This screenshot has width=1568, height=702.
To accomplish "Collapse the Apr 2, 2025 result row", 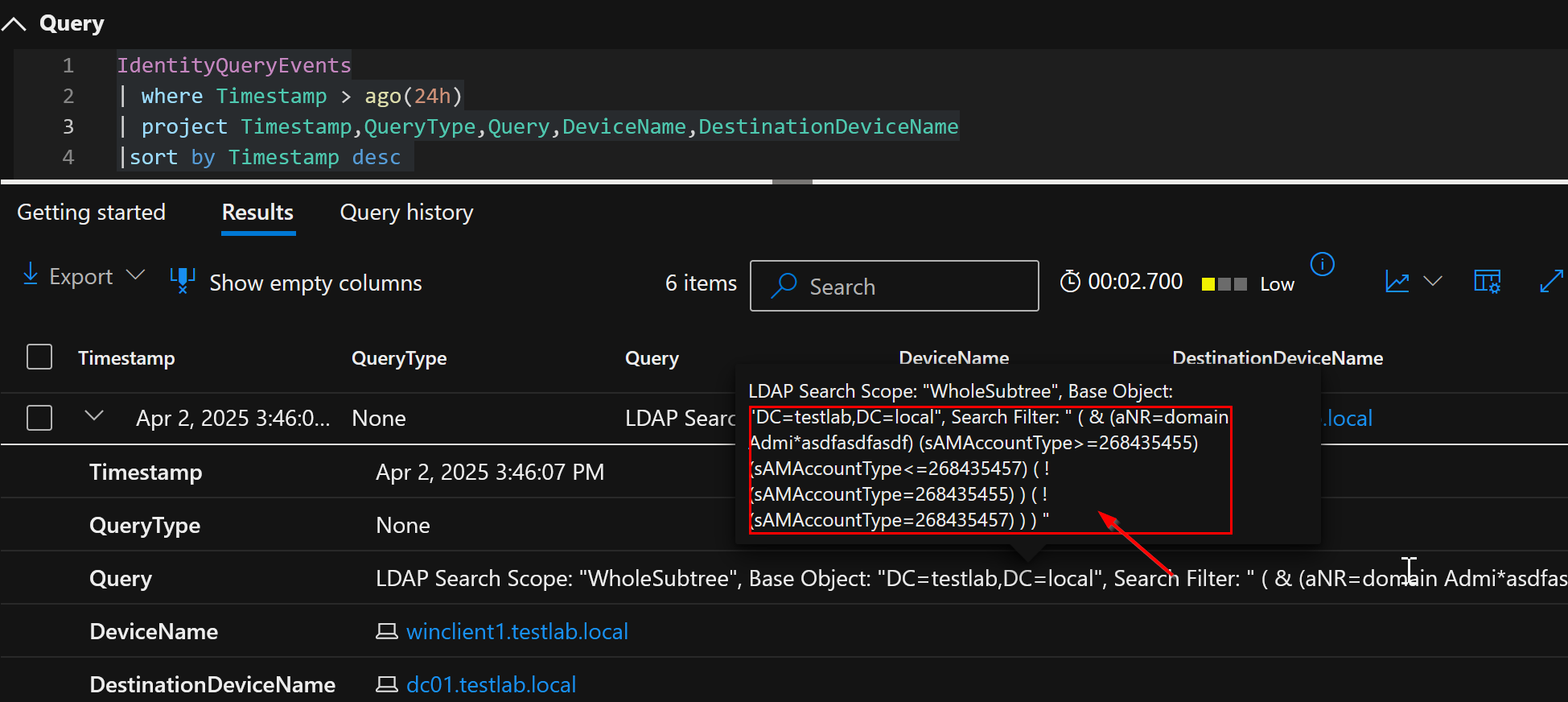I will [94, 416].
